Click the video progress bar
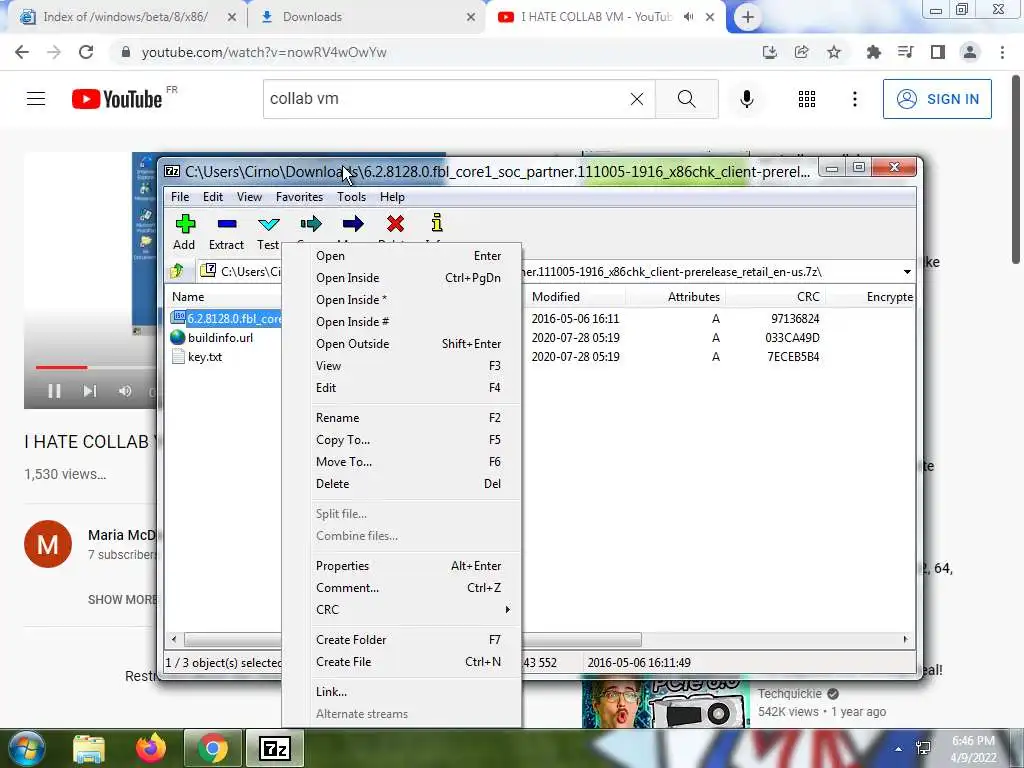1024x768 pixels. point(95,367)
